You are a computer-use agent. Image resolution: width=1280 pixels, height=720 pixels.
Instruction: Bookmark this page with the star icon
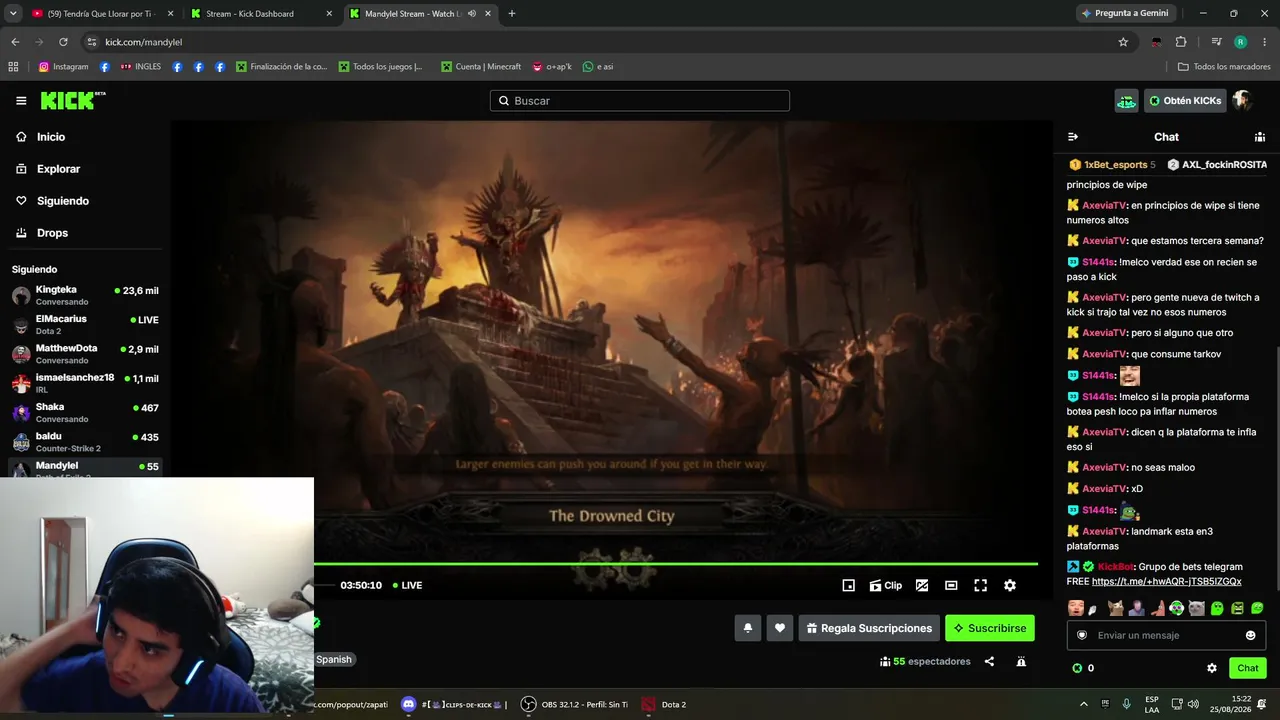tap(1123, 42)
